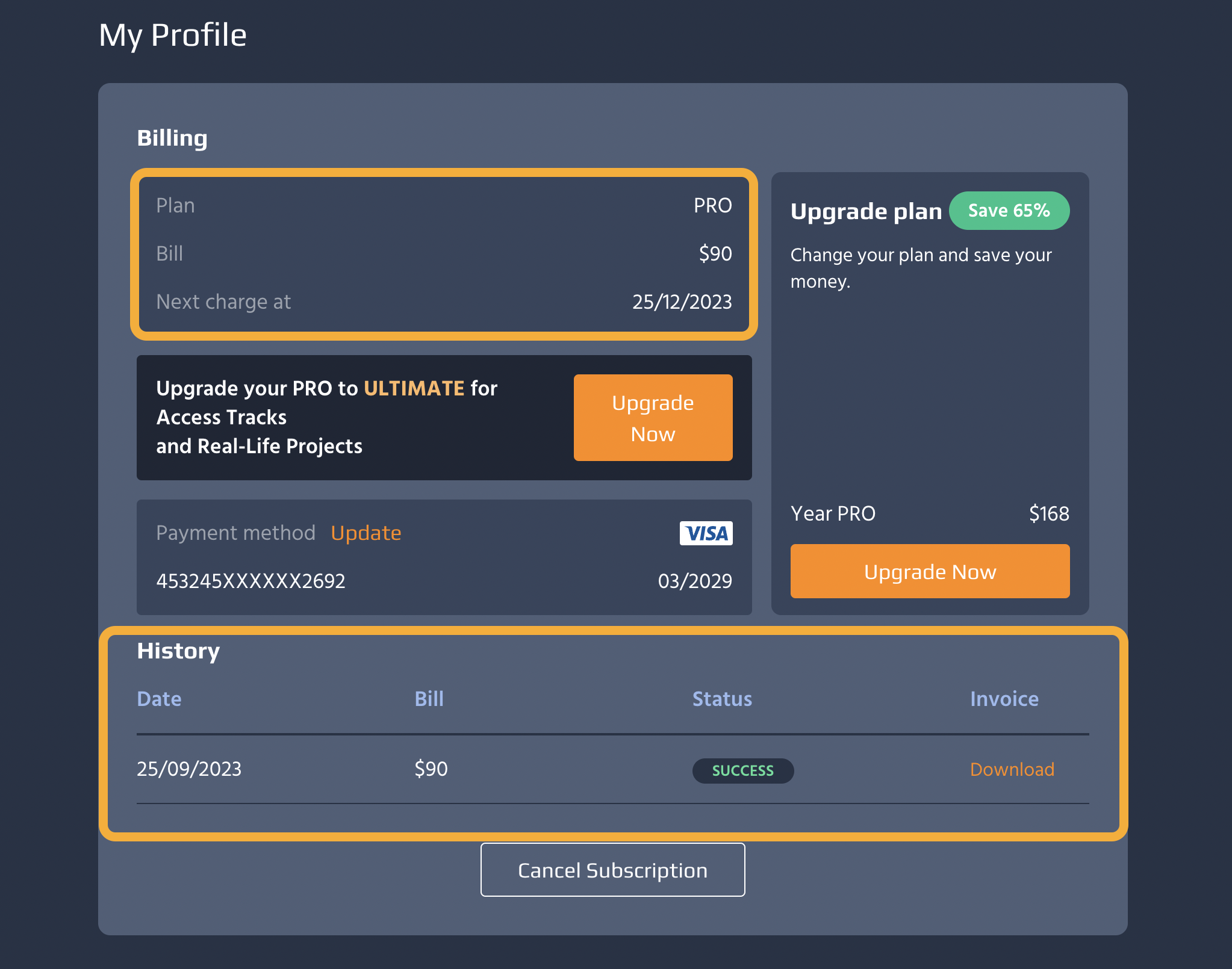
Task: Click the My Profile page title
Action: pyautogui.click(x=173, y=35)
